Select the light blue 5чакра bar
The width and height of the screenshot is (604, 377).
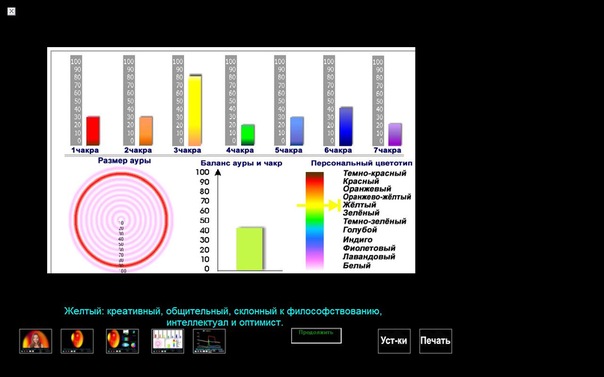297,131
